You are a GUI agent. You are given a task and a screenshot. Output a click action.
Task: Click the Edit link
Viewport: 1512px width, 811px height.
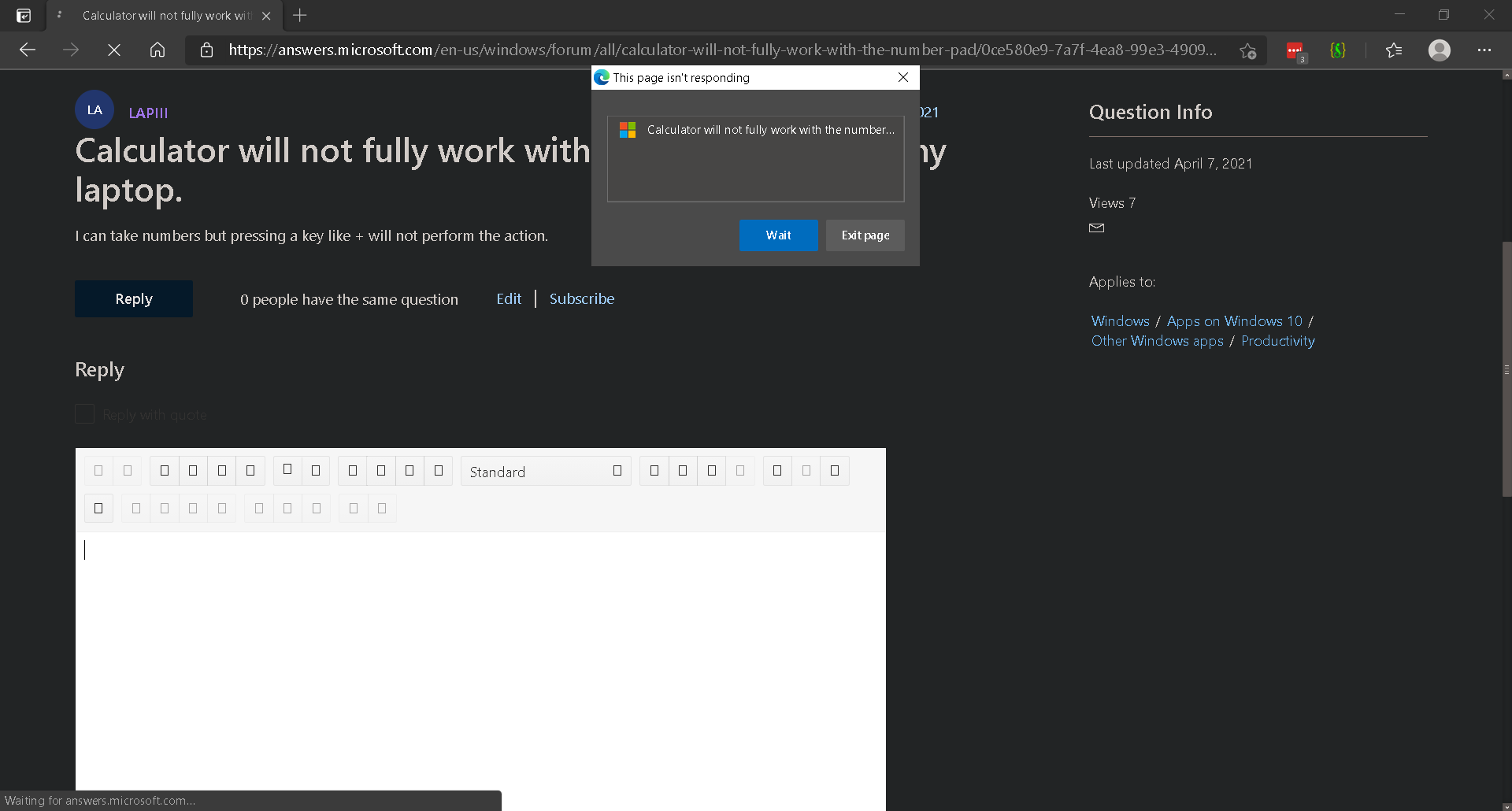[509, 299]
